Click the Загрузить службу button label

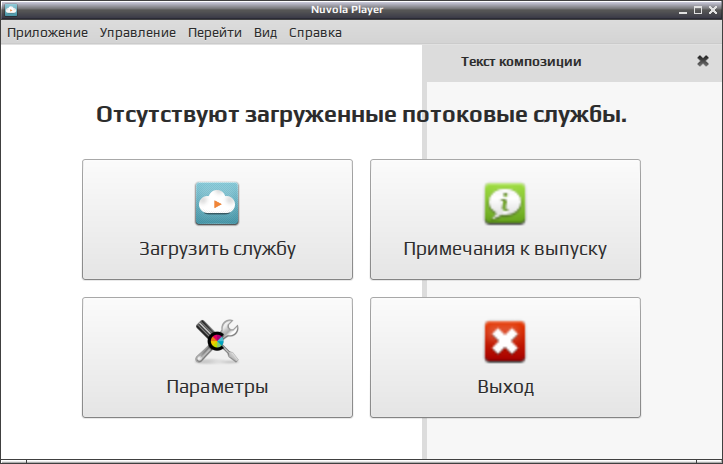tap(218, 249)
